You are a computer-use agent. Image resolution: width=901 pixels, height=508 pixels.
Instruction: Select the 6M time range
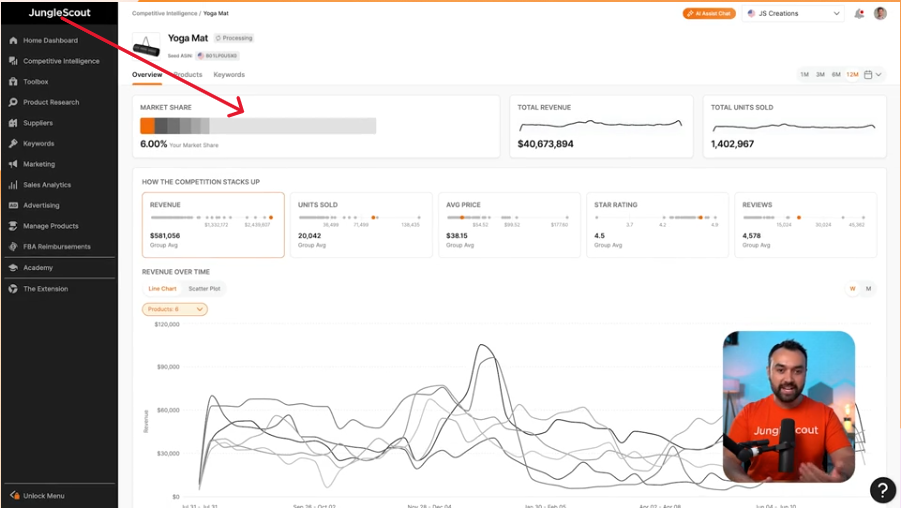836,75
